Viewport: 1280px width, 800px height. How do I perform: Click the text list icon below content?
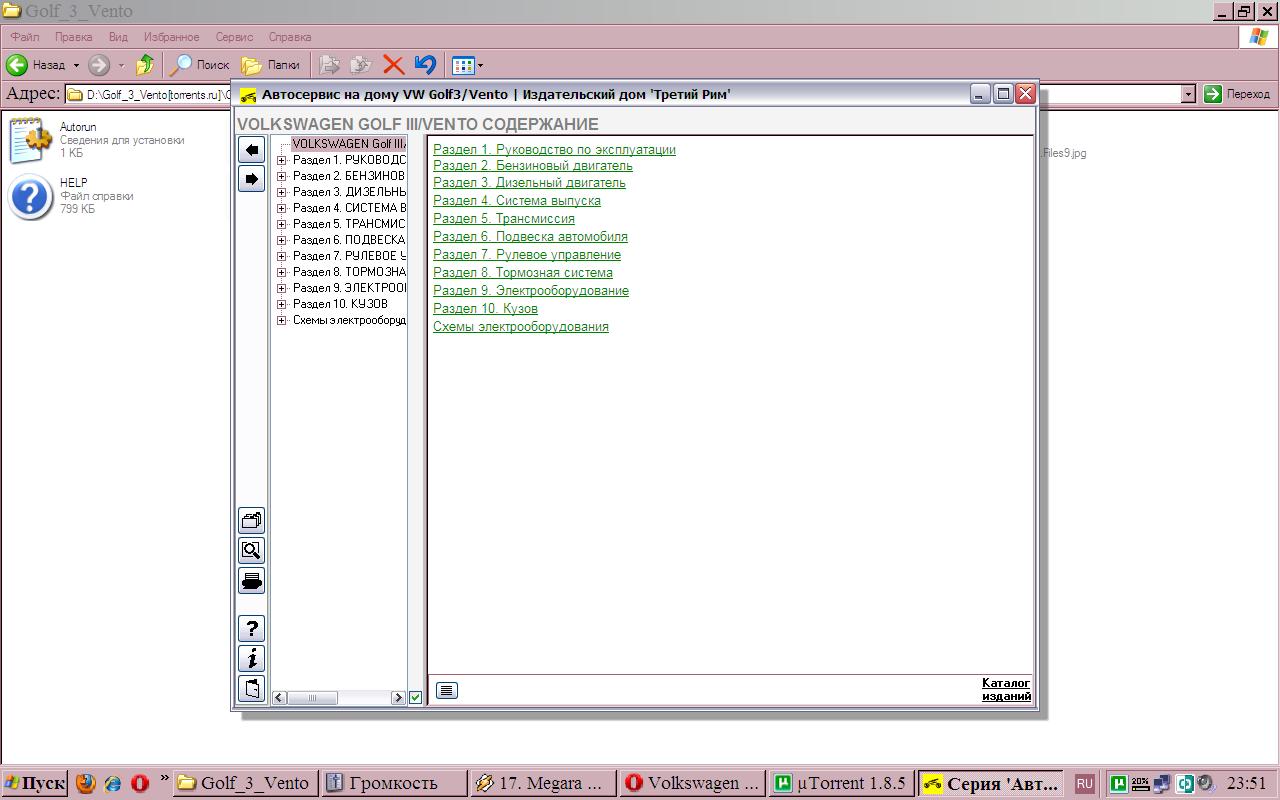click(447, 690)
